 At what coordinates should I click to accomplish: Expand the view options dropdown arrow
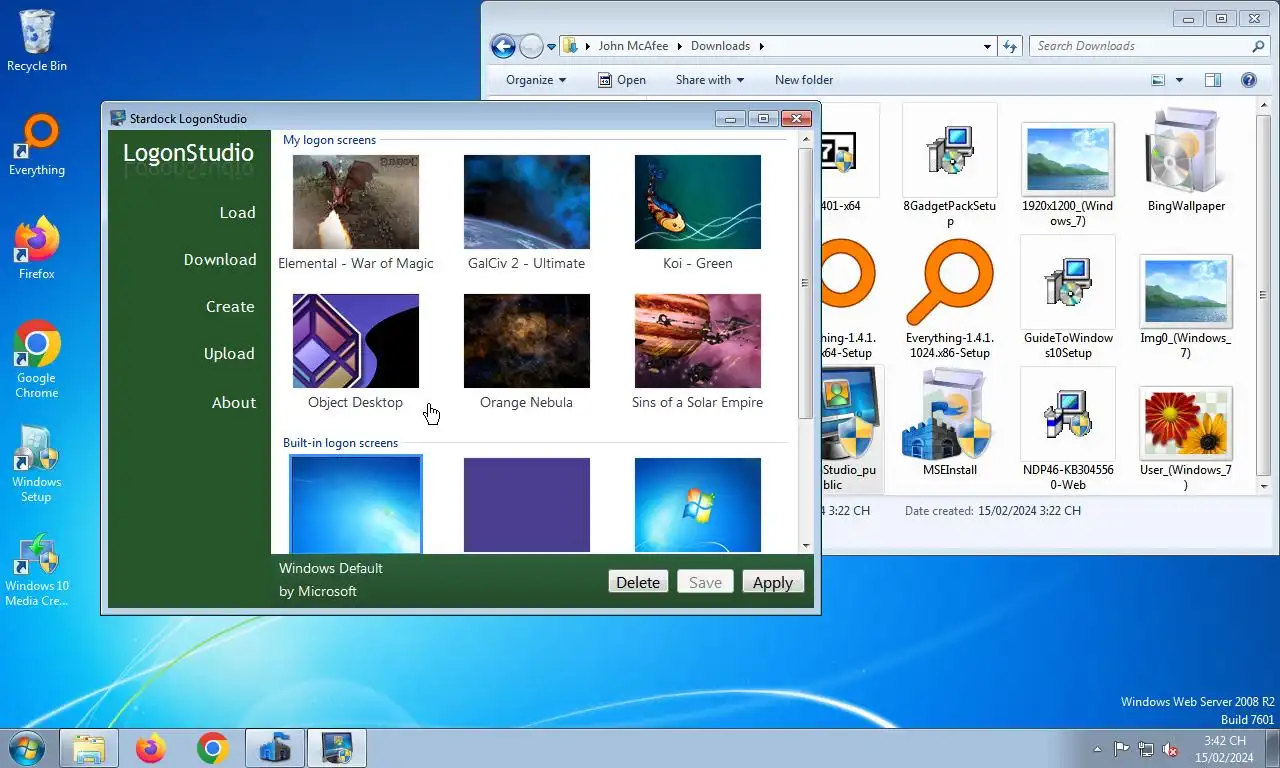[x=1179, y=80]
